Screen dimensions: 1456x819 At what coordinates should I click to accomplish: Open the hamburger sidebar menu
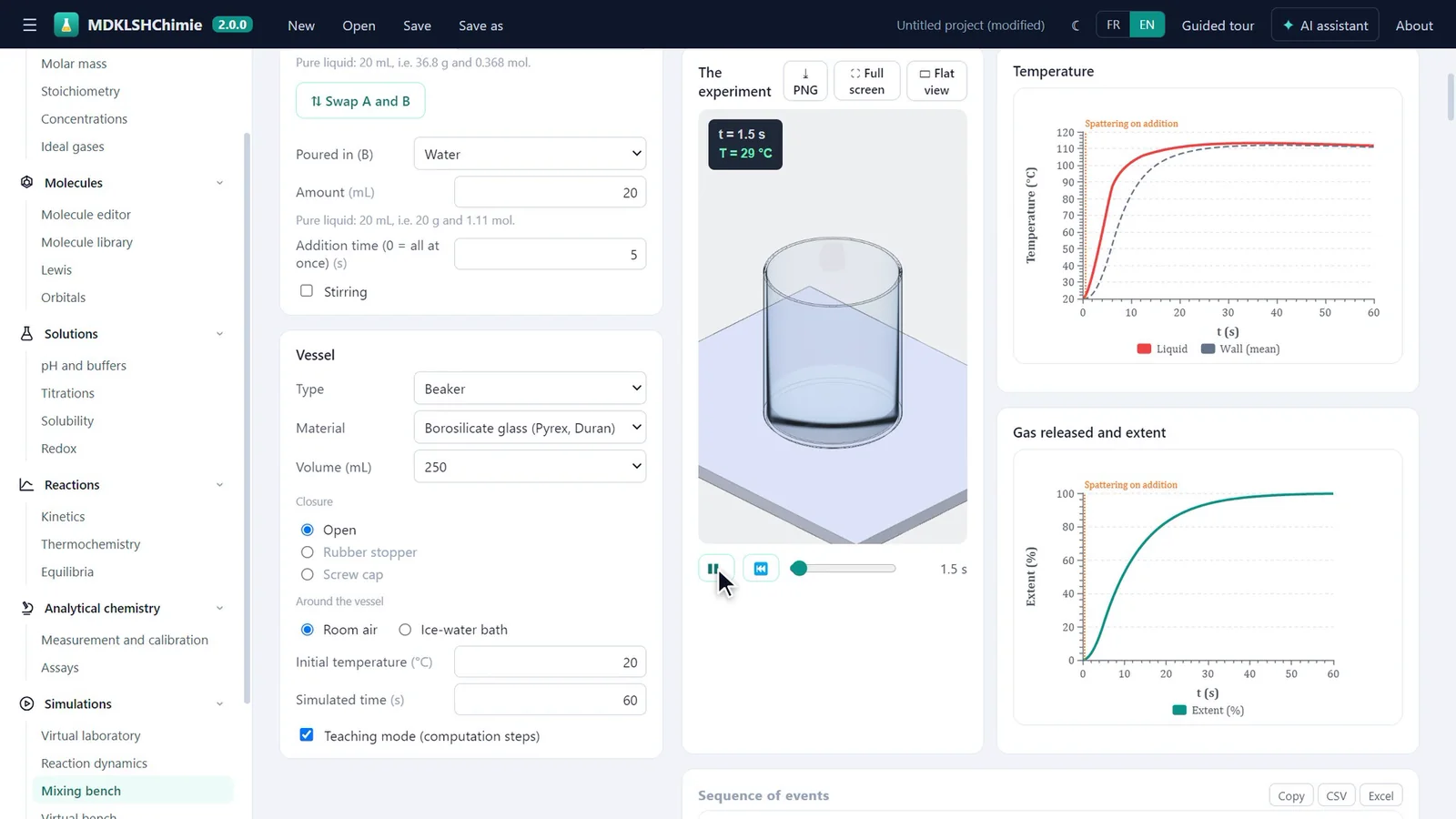click(29, 25)
